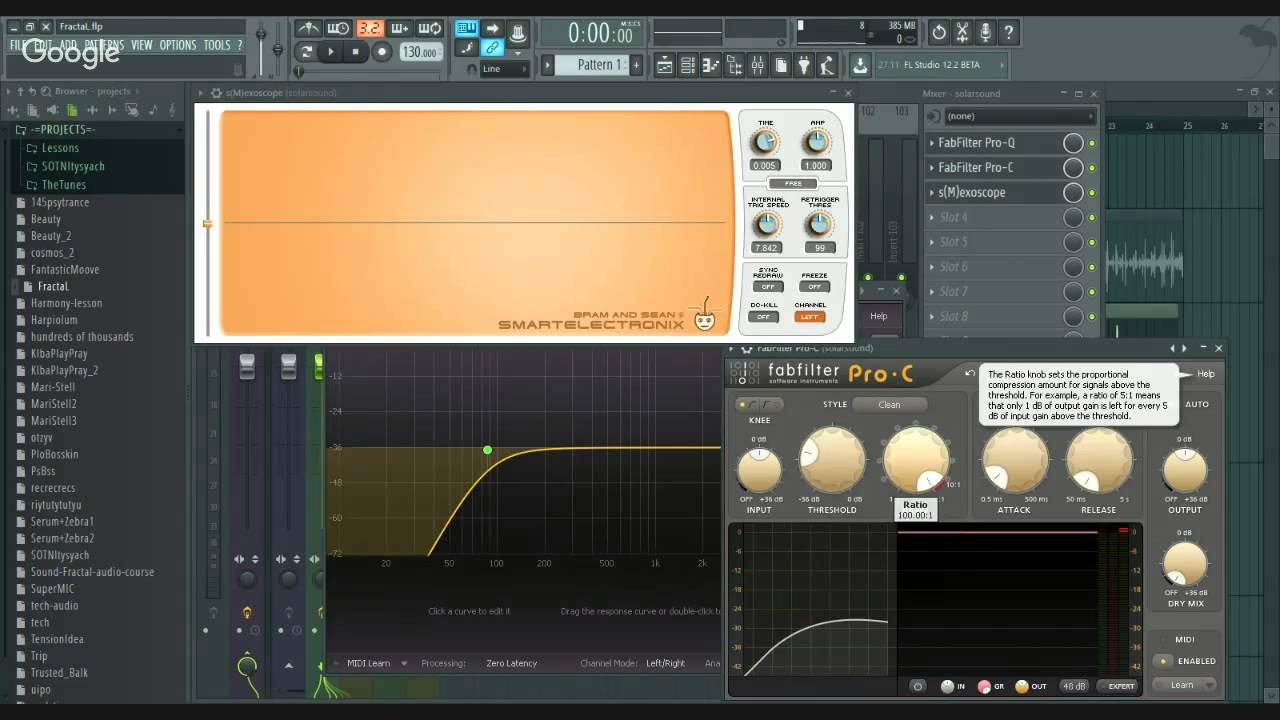Click the step editing mode icon

(x=466, y=48)
